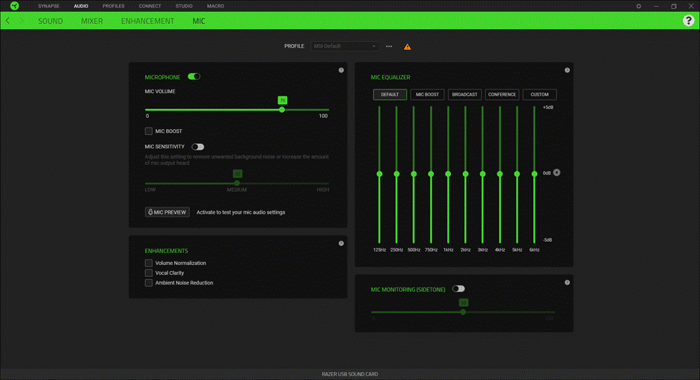Go forward with the right arrow
This screenshot has height=380, width=700.
tap(21, 21)
